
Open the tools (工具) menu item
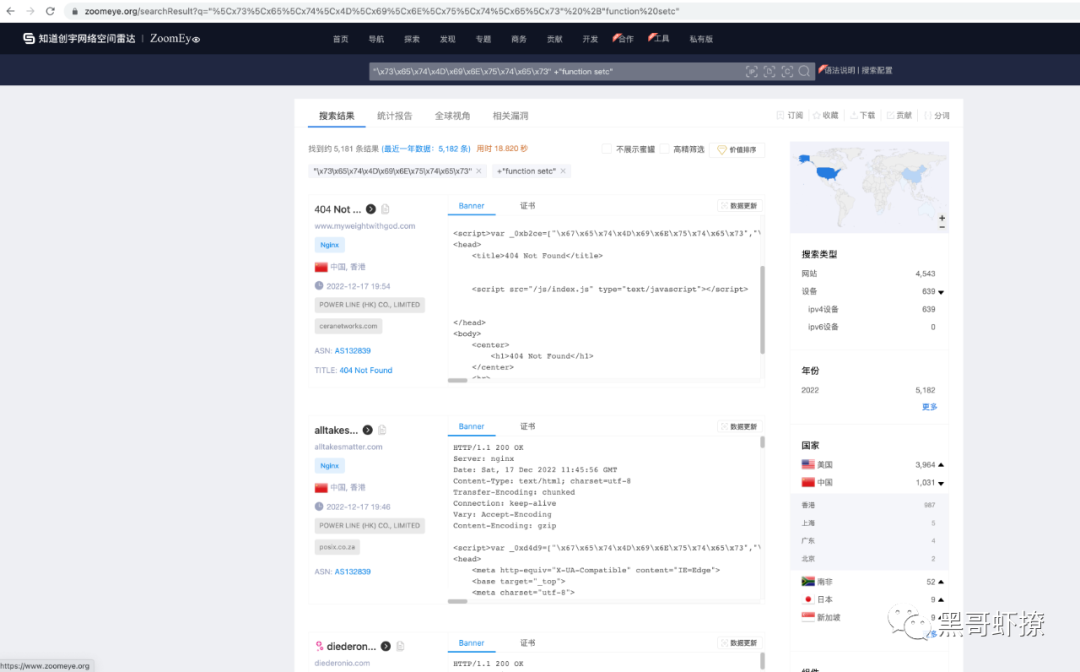pos(659,39)
